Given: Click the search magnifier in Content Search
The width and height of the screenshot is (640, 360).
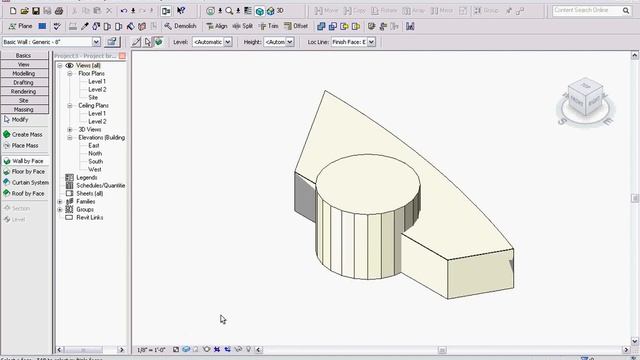Looking at the screenshot, I should (x=626, y=10).
